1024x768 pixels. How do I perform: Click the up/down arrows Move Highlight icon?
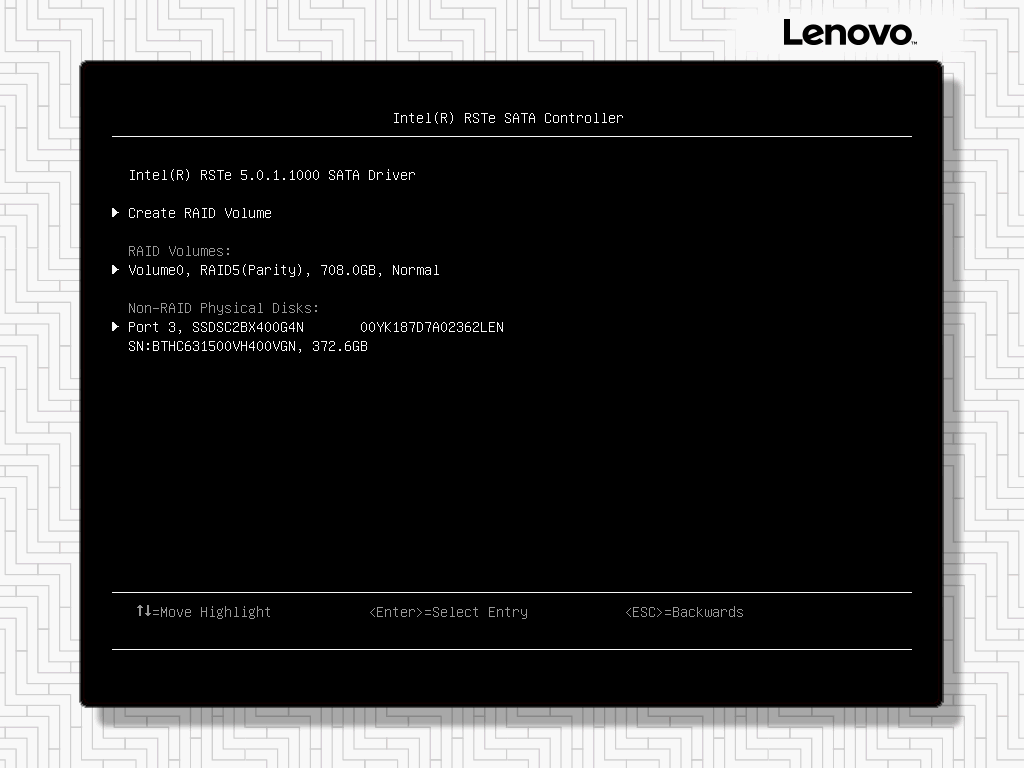143,611
